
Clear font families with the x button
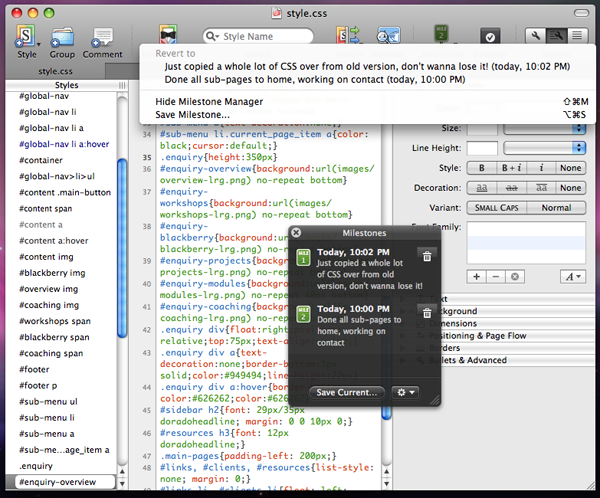(515, 276)
